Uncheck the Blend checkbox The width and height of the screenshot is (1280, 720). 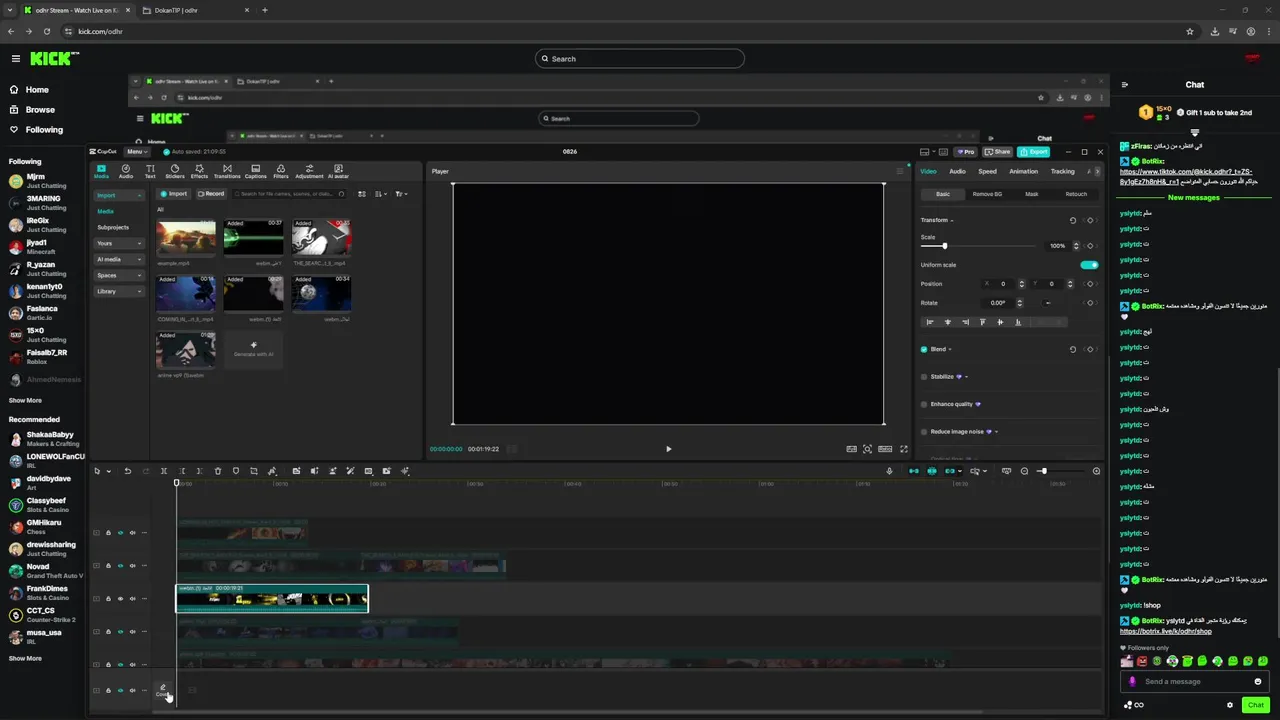924,349
